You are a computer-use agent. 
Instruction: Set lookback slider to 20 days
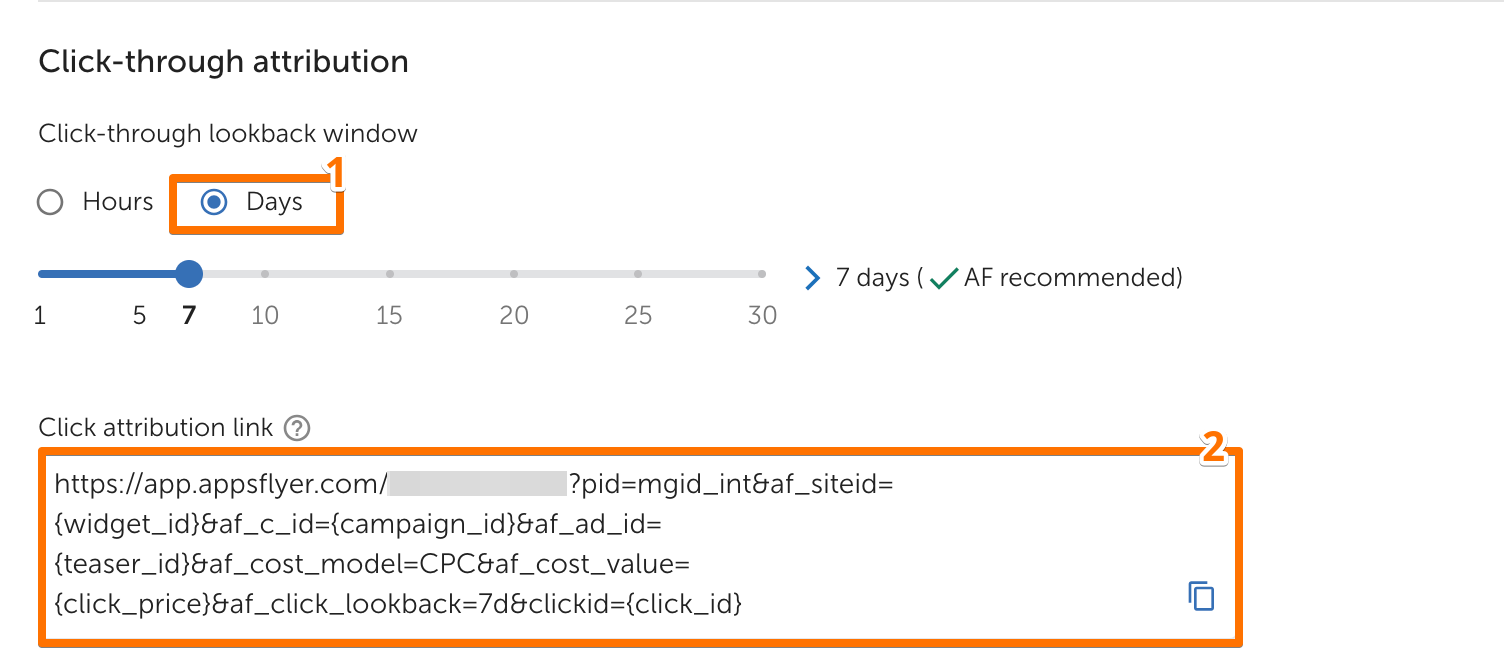(513, 273)
